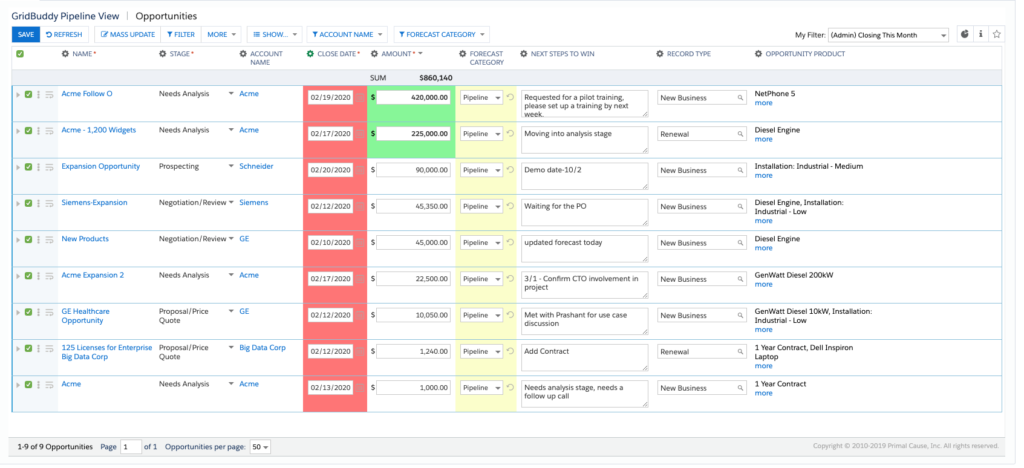Edit the 'Waiting for the PO' next steps box
This screenshot has height=468, width=1024.
click(584, 212)
